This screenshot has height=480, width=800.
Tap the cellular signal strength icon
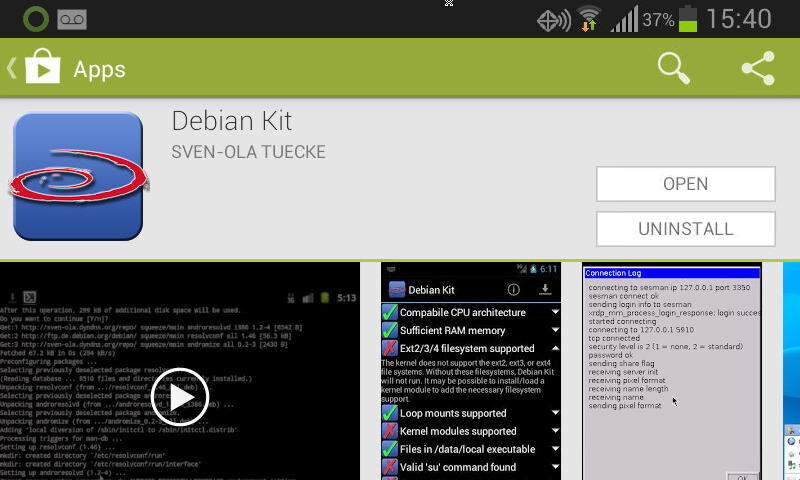[624, 19]
